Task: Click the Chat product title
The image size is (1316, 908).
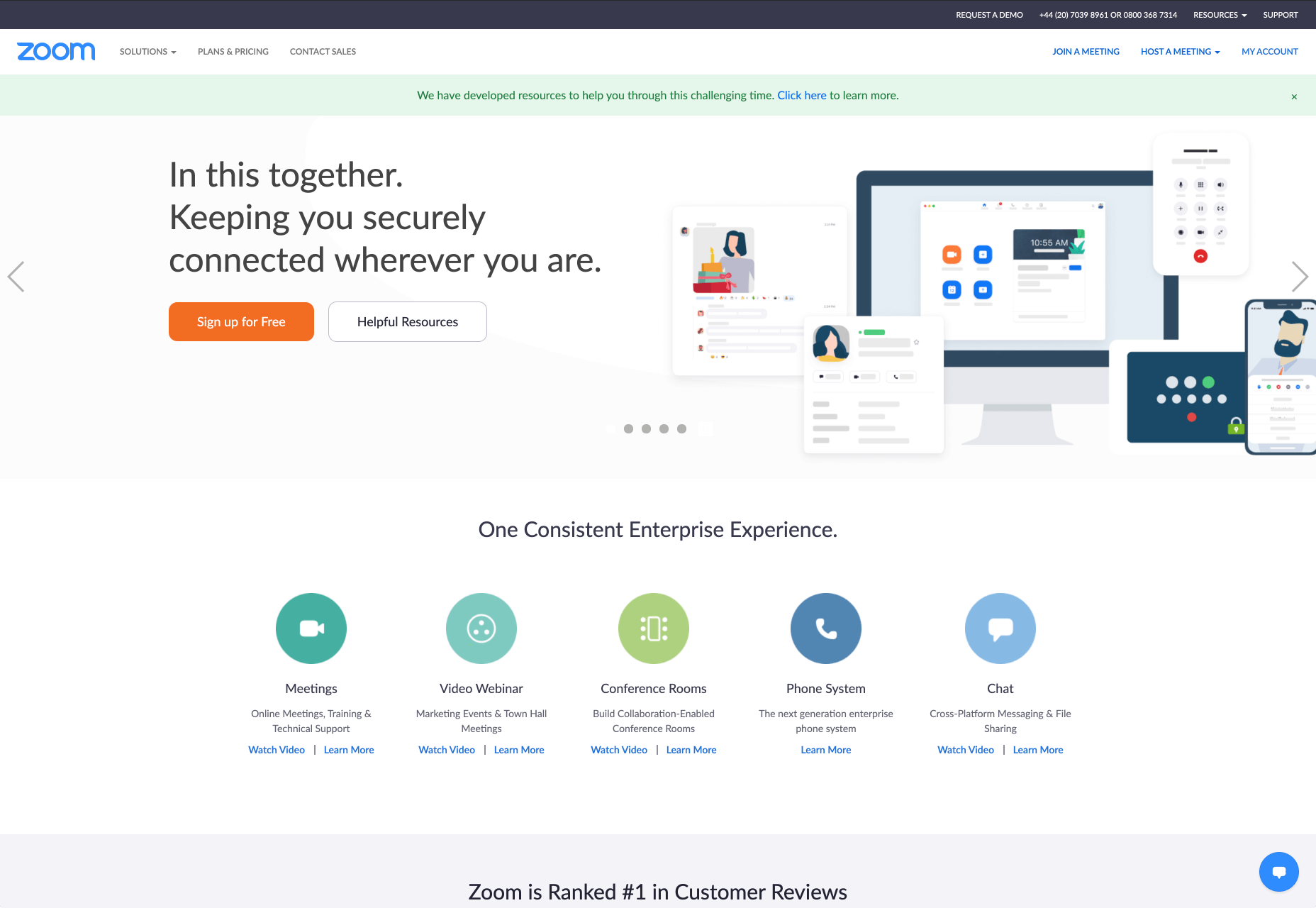Action: tap(1000, 689)
